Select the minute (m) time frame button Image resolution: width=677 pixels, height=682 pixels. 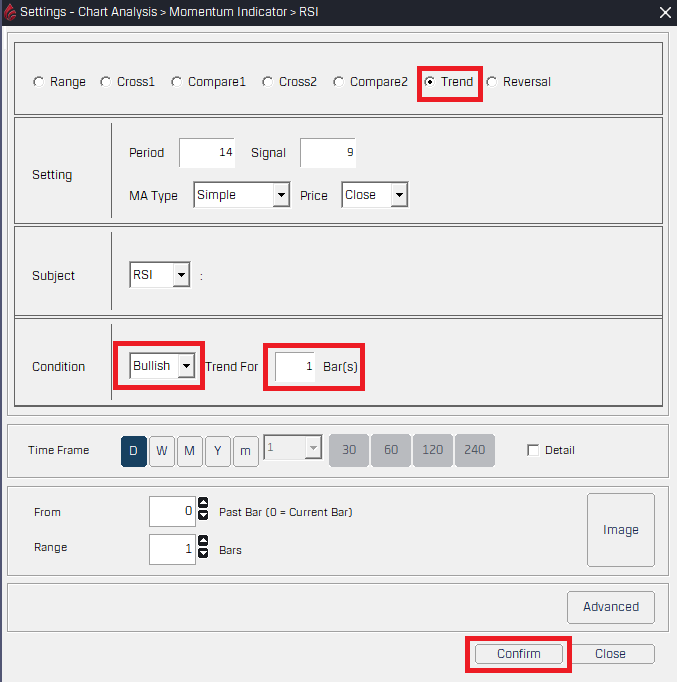pos(245,451)
